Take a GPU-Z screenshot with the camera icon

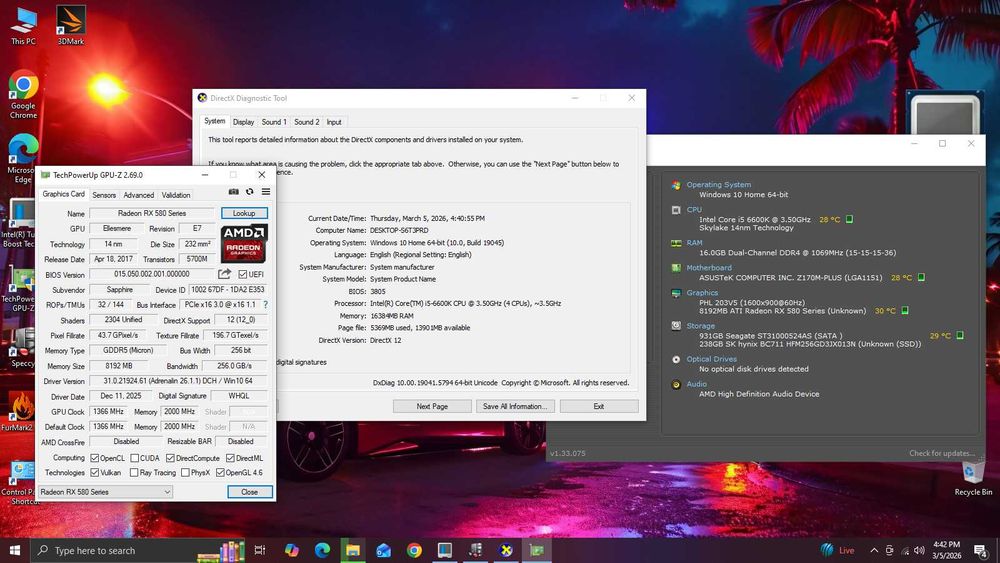233,192
